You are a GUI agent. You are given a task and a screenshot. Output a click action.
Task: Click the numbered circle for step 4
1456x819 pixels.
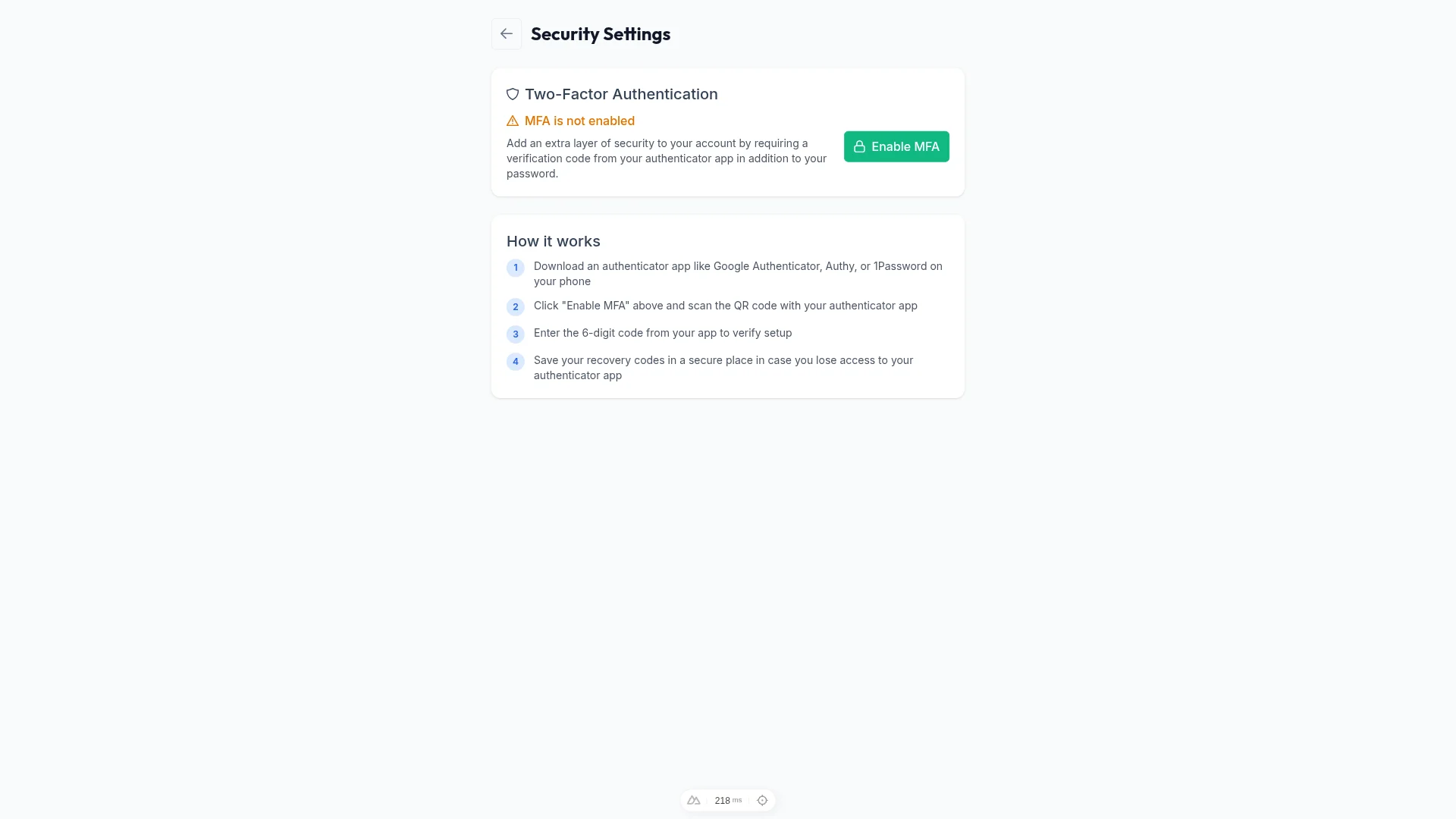(x=516, y=362)
